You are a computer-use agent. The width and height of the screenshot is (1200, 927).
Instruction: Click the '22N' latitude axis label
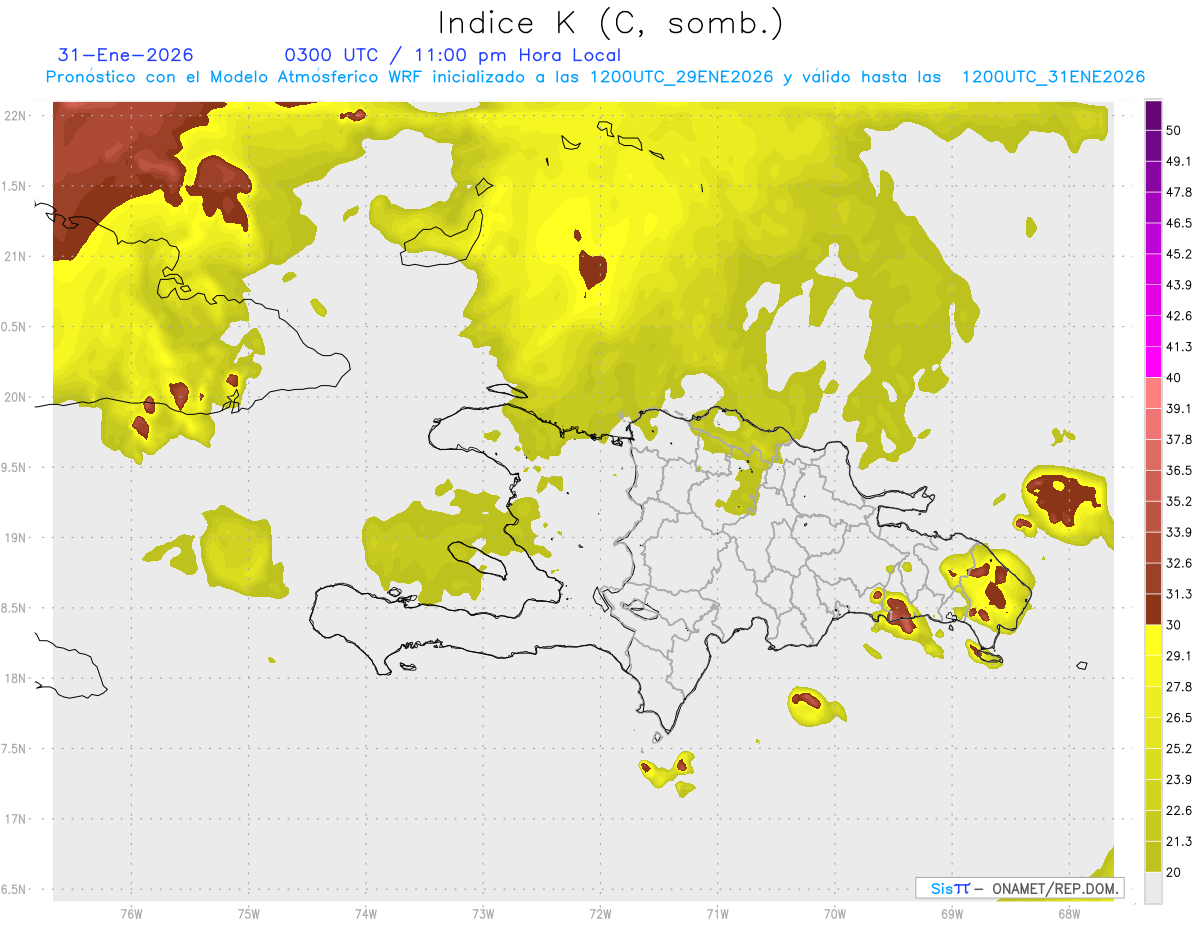tap(15, 116)
